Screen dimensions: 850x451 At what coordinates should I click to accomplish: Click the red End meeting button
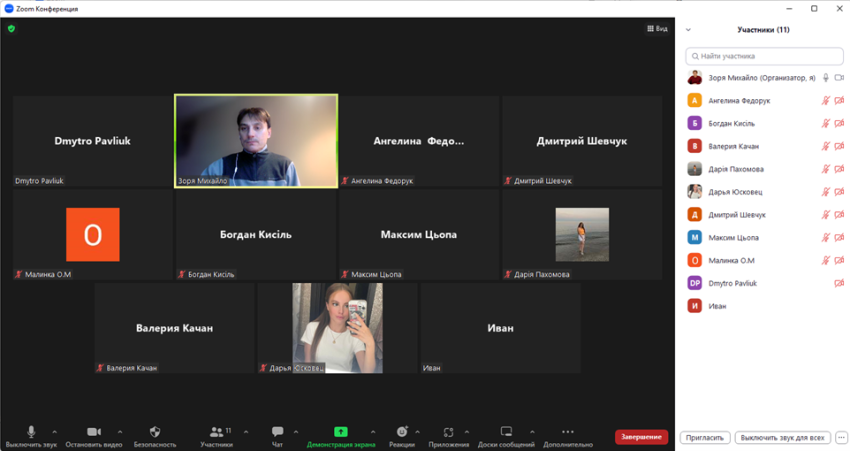[x=641, y=437]
